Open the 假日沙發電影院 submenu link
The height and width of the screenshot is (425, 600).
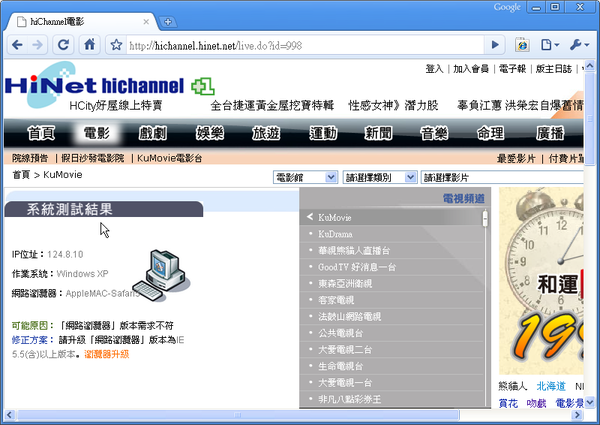93,158
